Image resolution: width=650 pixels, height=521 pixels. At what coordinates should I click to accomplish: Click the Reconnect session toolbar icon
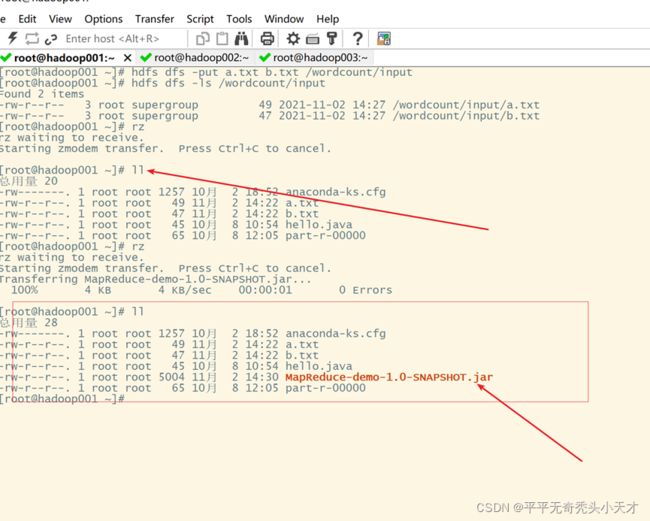(32, 39)
